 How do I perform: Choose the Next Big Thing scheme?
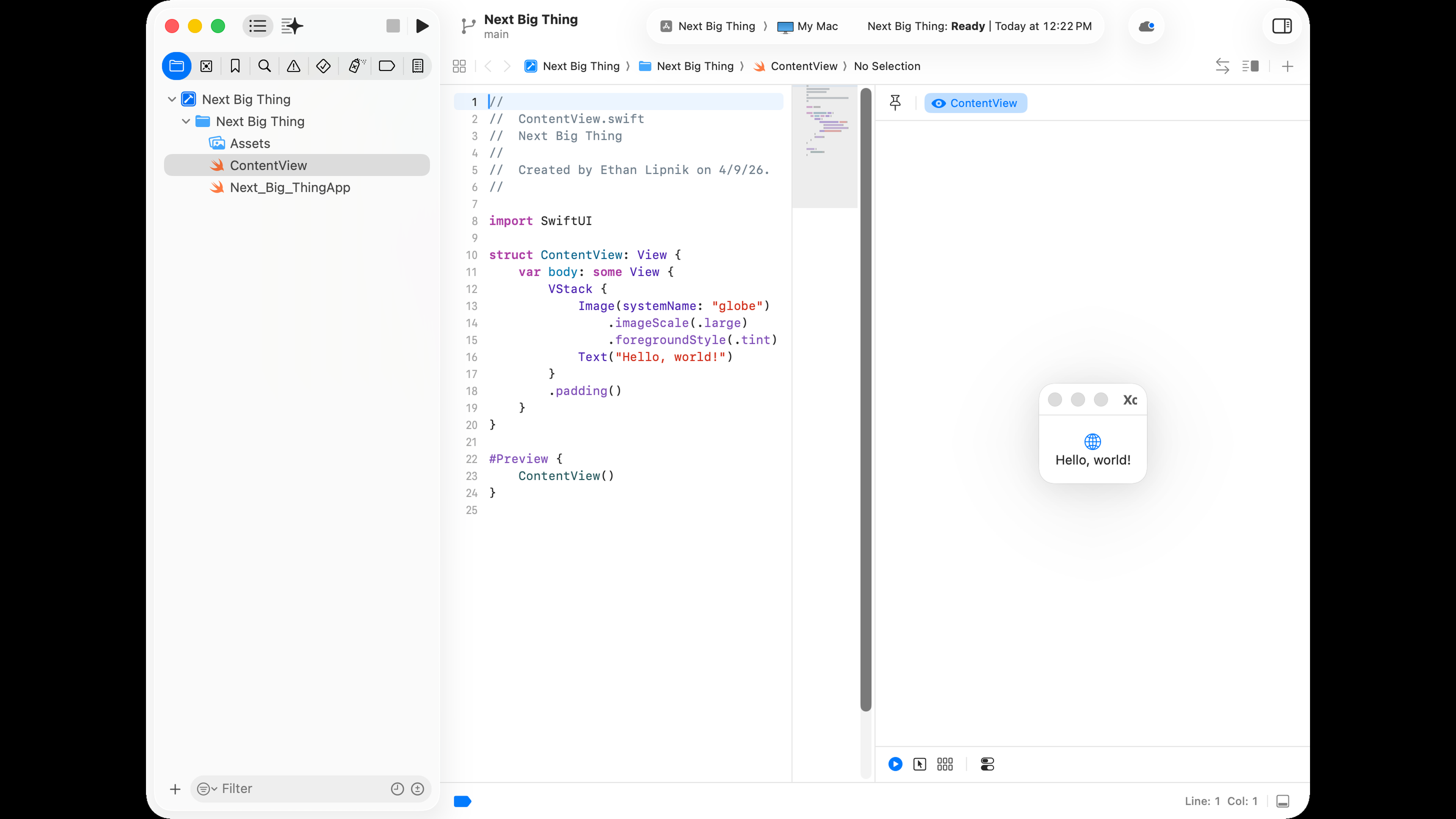click(x=708, y=26)
